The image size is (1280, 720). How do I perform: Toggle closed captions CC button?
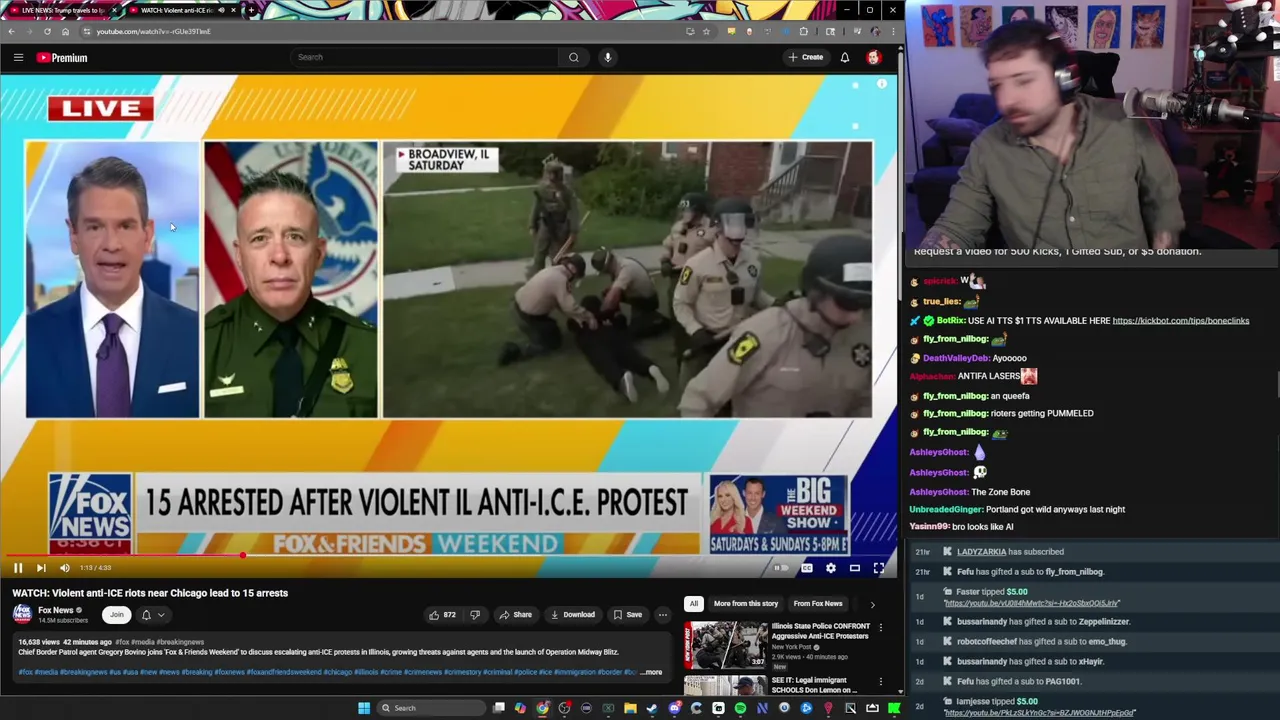pyautogui.click(x=807, y=568)
